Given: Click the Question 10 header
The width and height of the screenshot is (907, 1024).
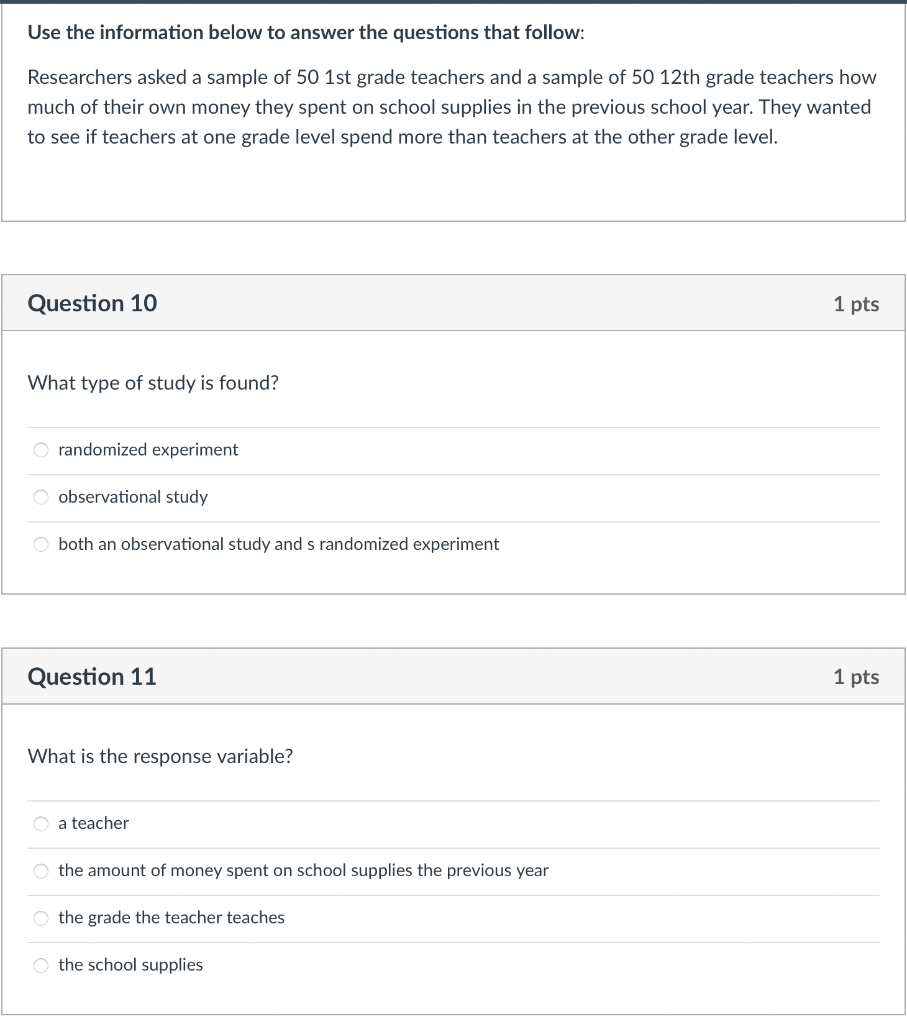Looking at the screenshot, I should tap(92, 303).
